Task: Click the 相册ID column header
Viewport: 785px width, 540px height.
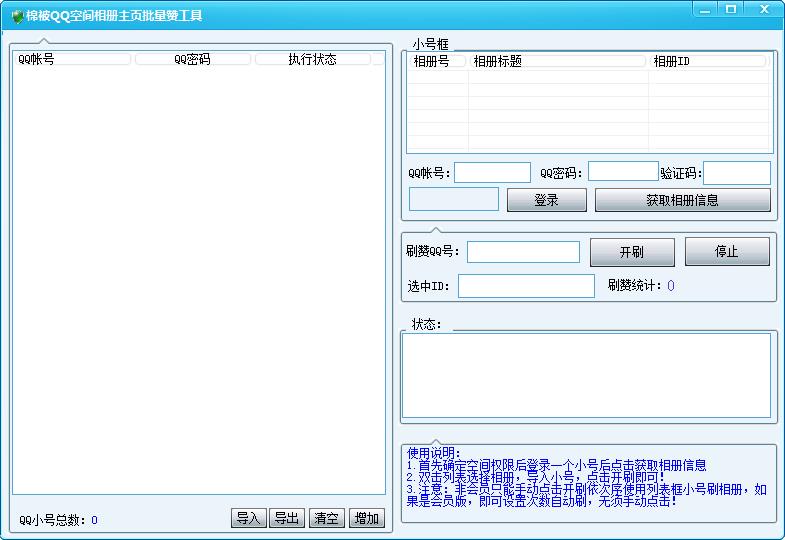Action: pos(707,61)
